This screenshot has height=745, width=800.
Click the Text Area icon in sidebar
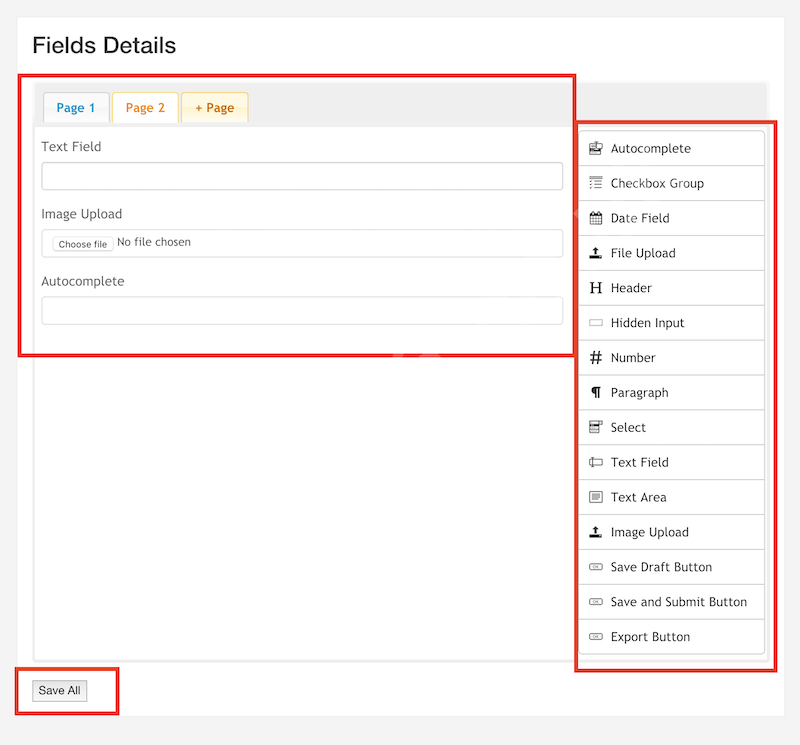click(x=595, y=497)
